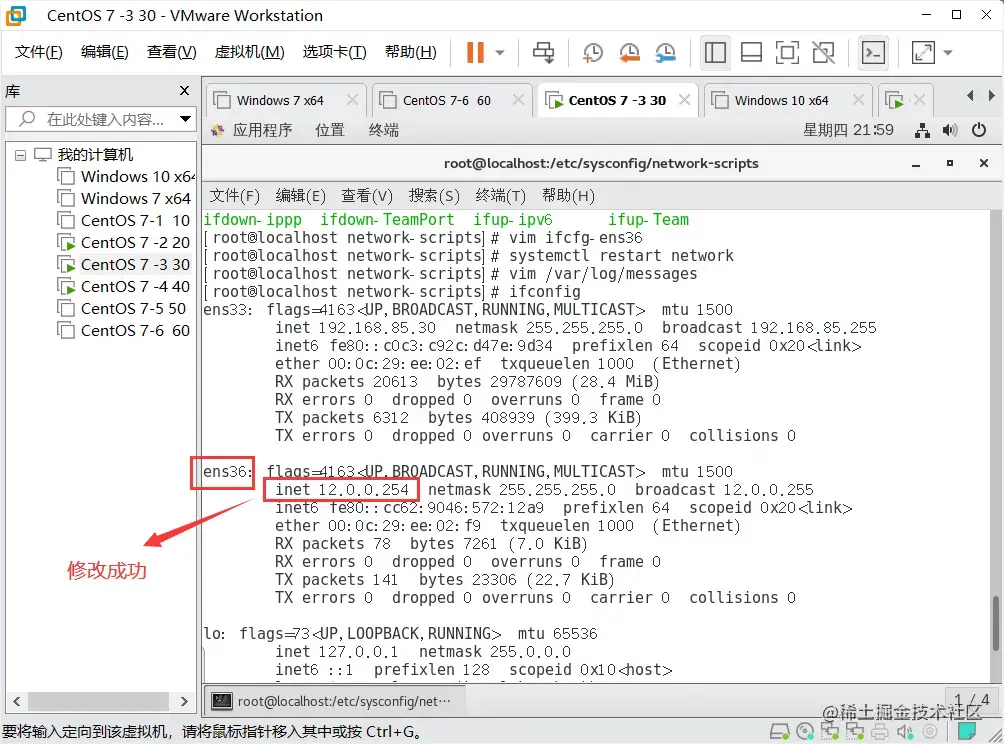Open terminal 帮助(H) menu
This screenshot has width=1004, height=744.
pyautogui.click(x=569, y=196)
